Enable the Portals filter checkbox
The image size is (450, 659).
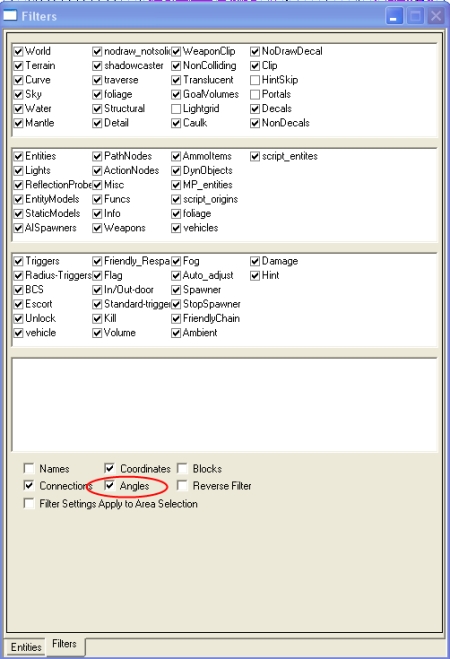click(255, 95)
